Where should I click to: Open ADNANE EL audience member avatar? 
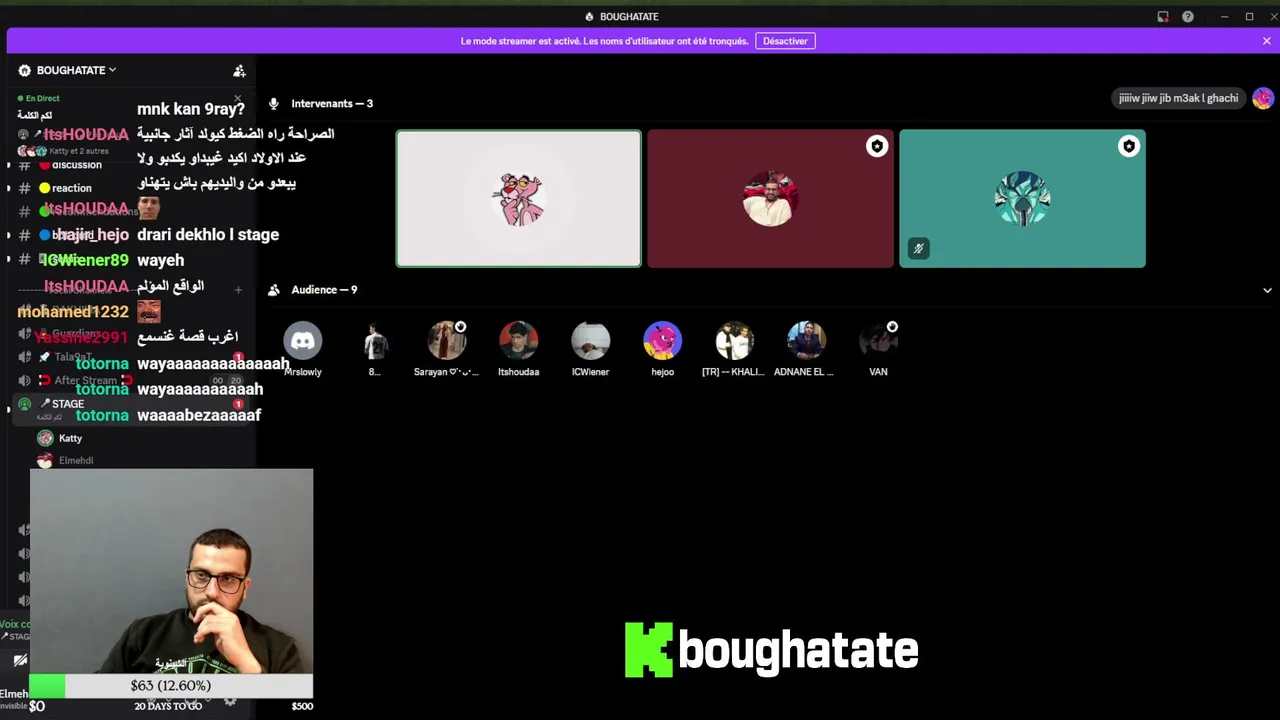(807, 341)
